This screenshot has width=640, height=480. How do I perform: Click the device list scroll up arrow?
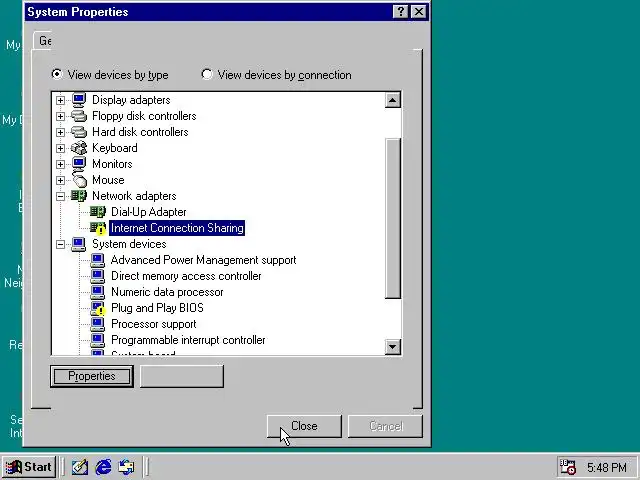coord(392,100)
